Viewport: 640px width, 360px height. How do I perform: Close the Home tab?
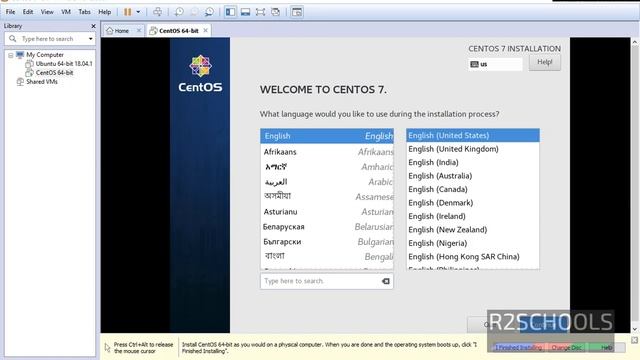(x=139, y=30)
